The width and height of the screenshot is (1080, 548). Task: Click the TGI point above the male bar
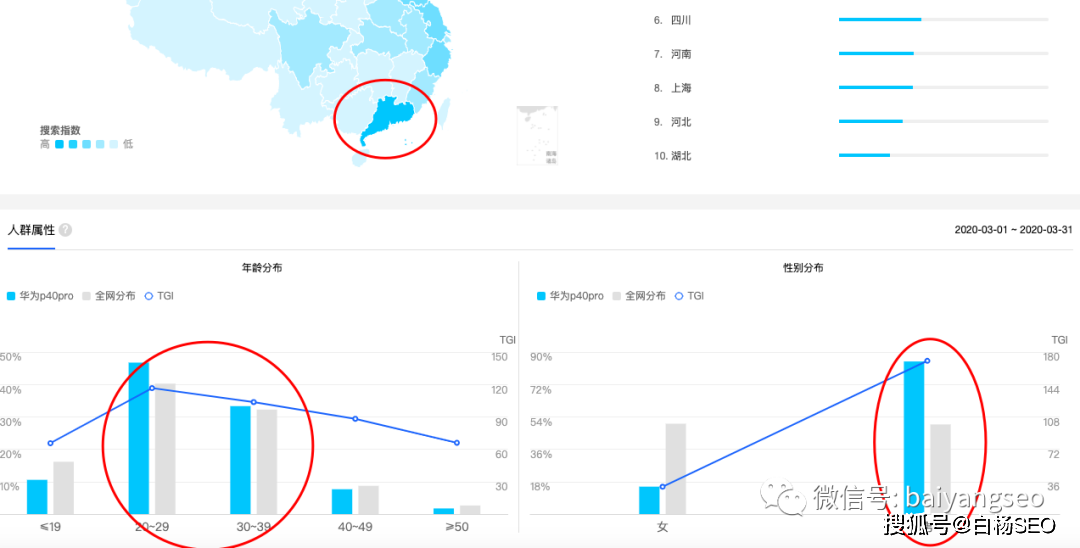(927, 361)
